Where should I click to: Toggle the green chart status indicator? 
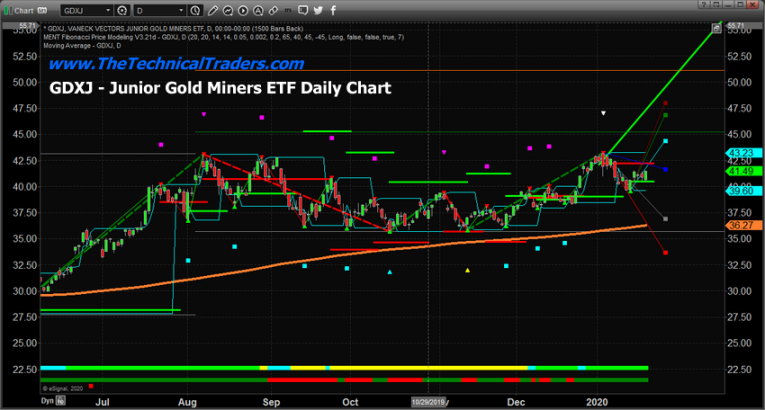[x=7, y=10]
